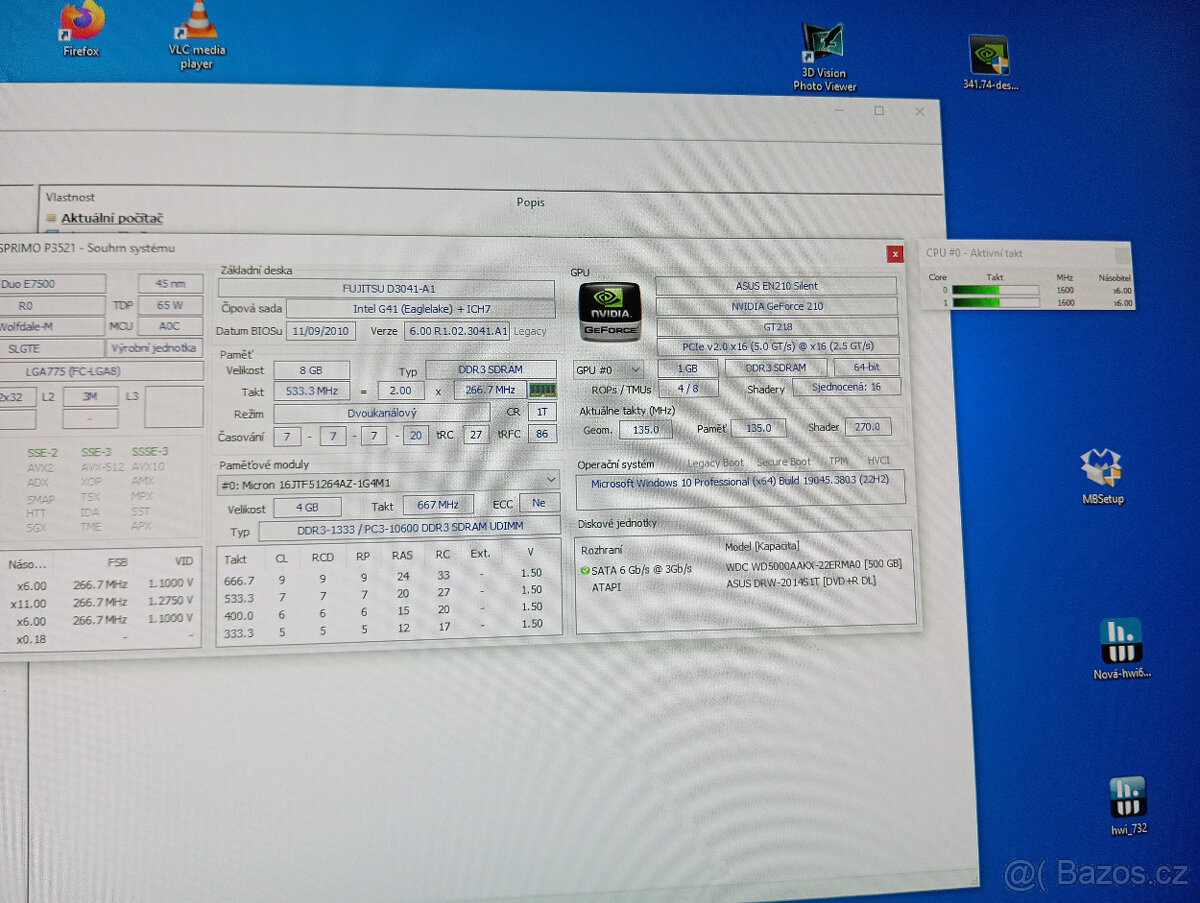Click the Legacy Boot indicator label
The image size is (1200, 903).
715,461
